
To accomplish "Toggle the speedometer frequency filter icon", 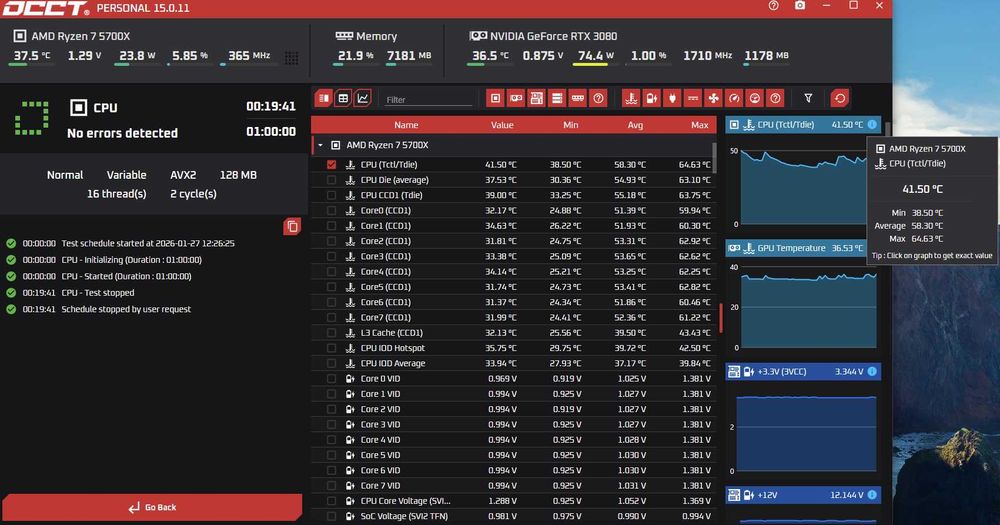I will pos(734,98).
